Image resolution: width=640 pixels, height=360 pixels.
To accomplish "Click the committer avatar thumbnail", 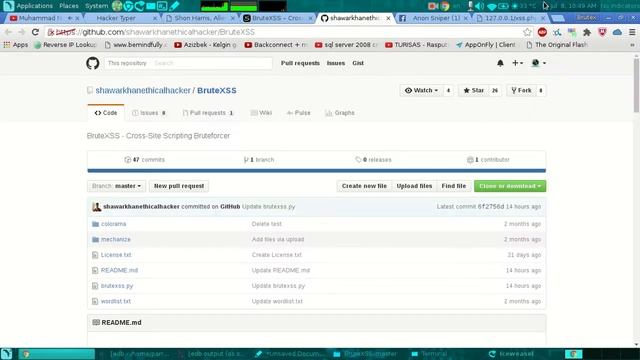I will click(96, 207).
